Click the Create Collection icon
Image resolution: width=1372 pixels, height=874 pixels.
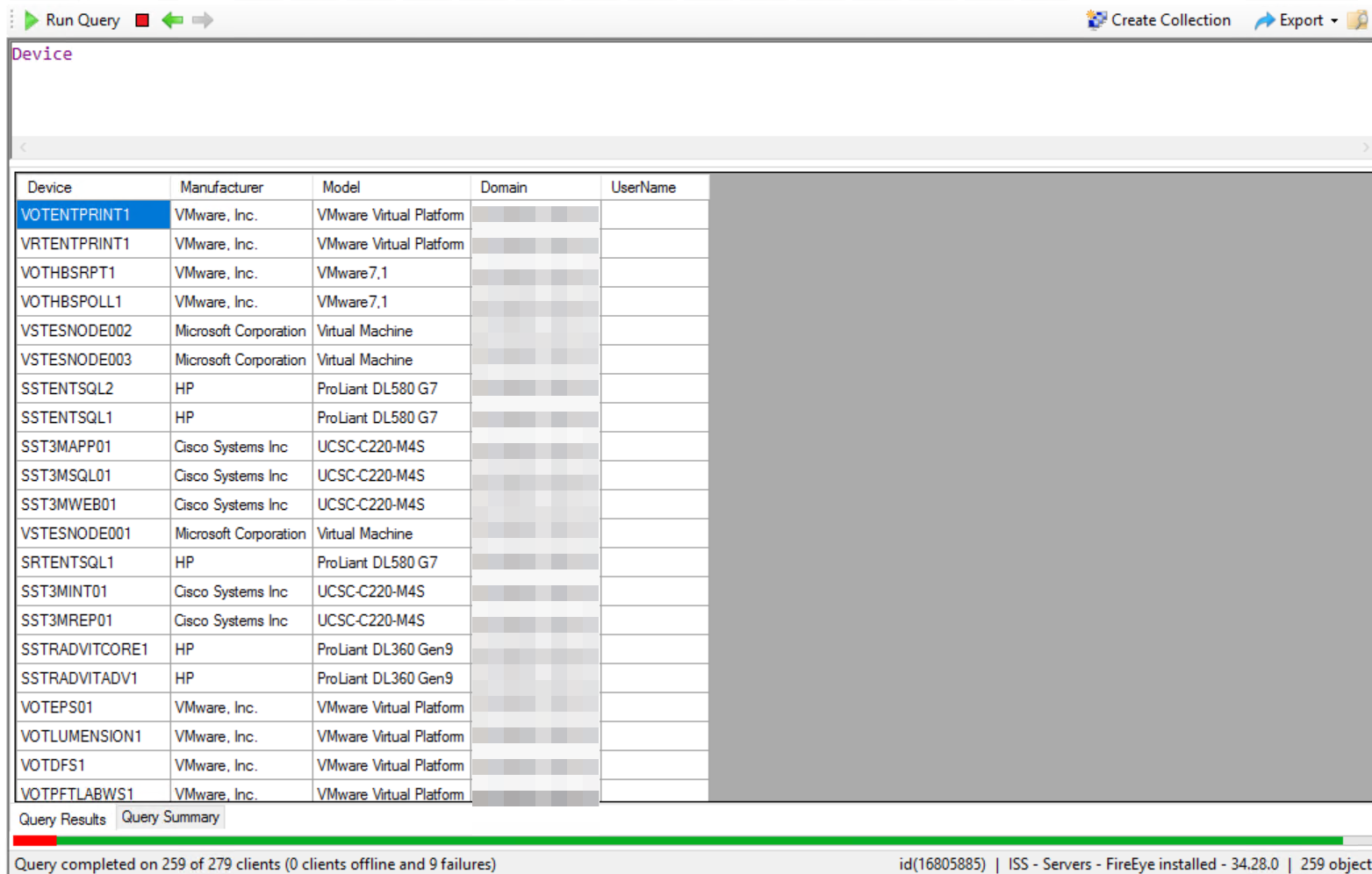tap(1096, 20)
